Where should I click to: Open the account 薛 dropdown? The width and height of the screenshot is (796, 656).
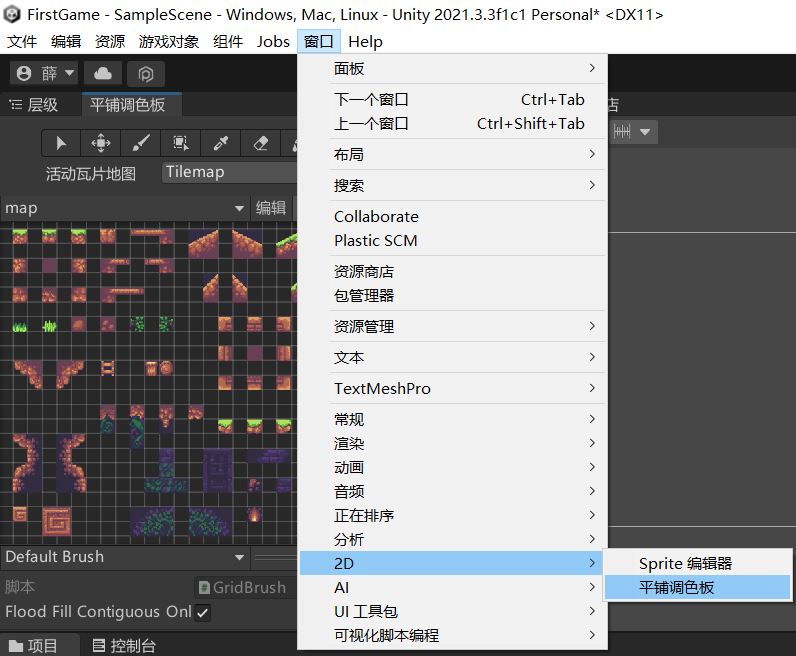click(x=44, y=74)
